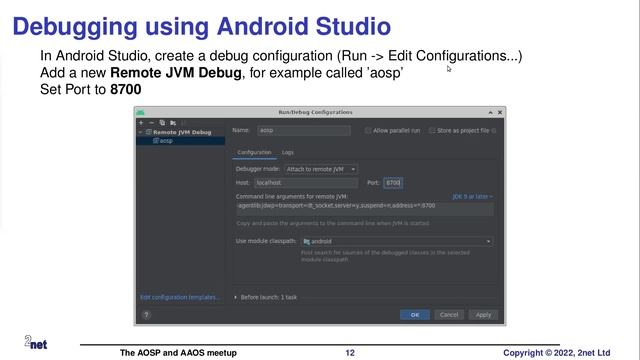Image resolution: width=640 pixels, height=360 pixels.
Task: Click the slide page number 12
Action: coord(350,353)
